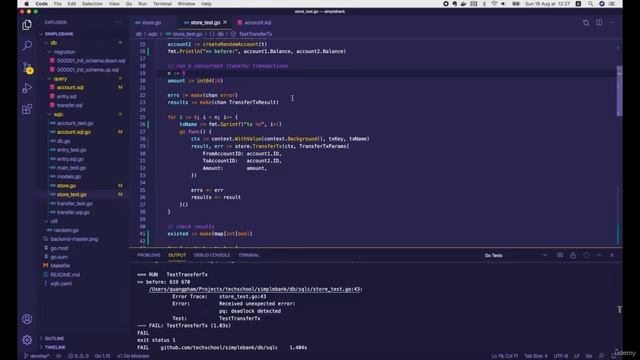Open the Search view in activity bar
The image size is (640, 360).
click(27, 45)
